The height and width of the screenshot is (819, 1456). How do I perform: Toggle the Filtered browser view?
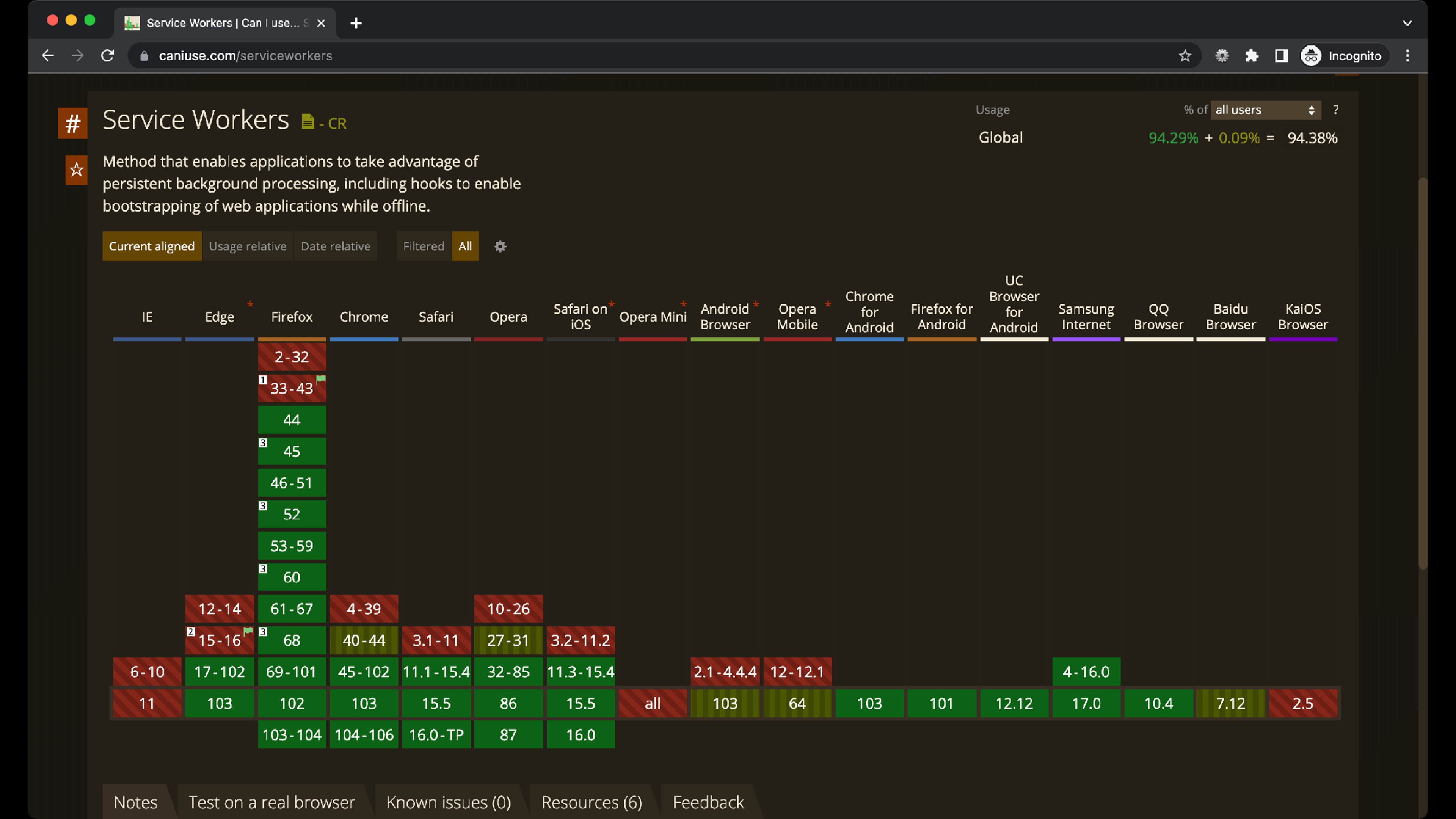424,246
